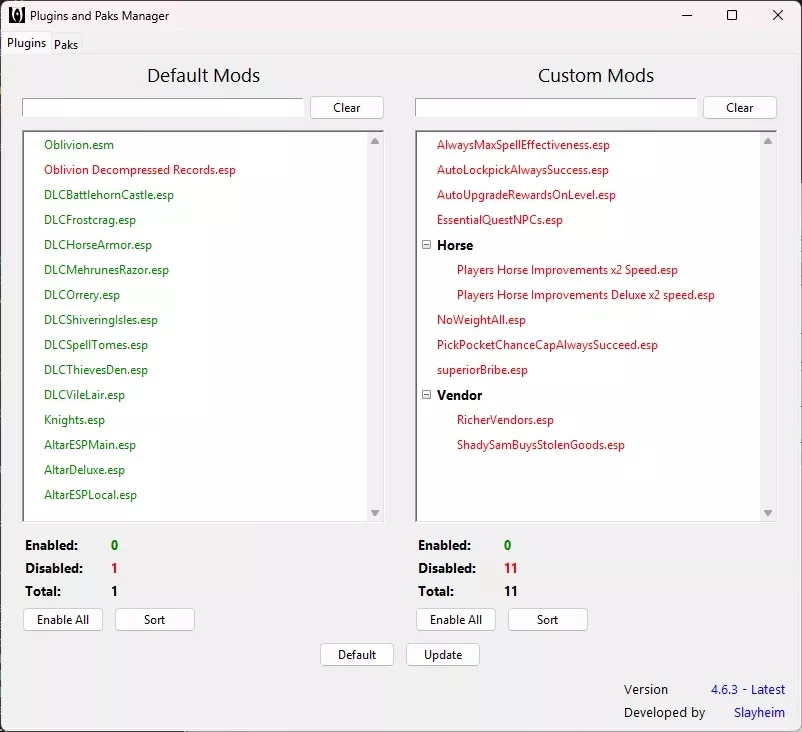Screen dimensions: 802x732
Task: Click the Default Mods list scrollbar
Action: (377, 330)
